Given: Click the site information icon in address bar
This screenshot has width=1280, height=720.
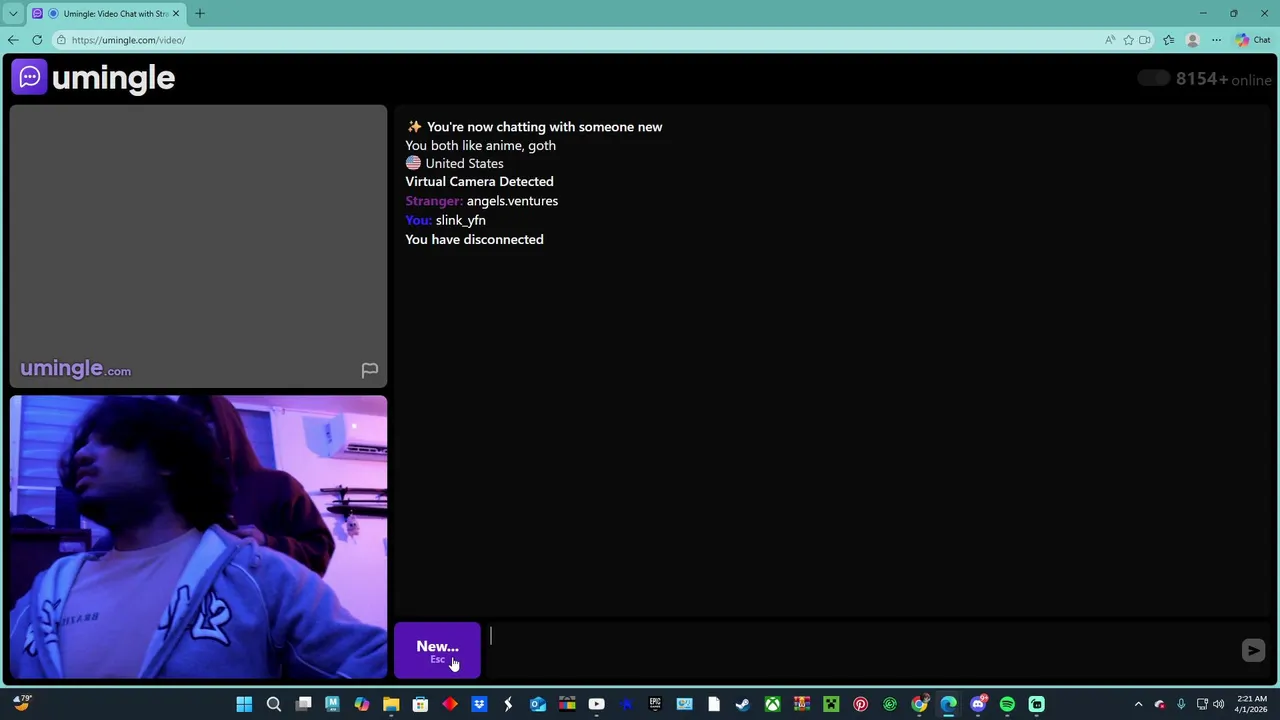Looking at the screenshot, I should point(61,40).
